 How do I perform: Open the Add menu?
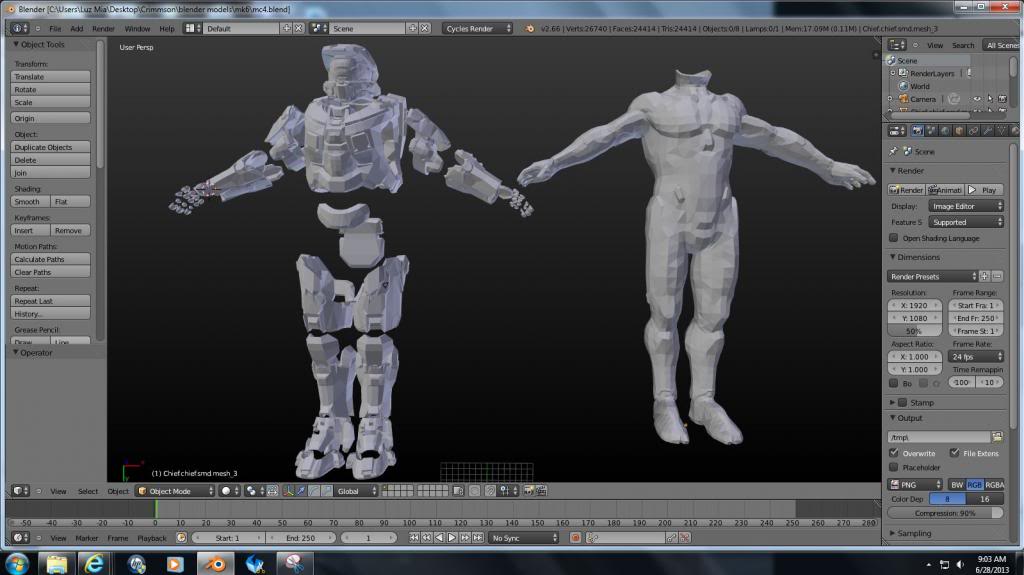(x=76, y=29)
